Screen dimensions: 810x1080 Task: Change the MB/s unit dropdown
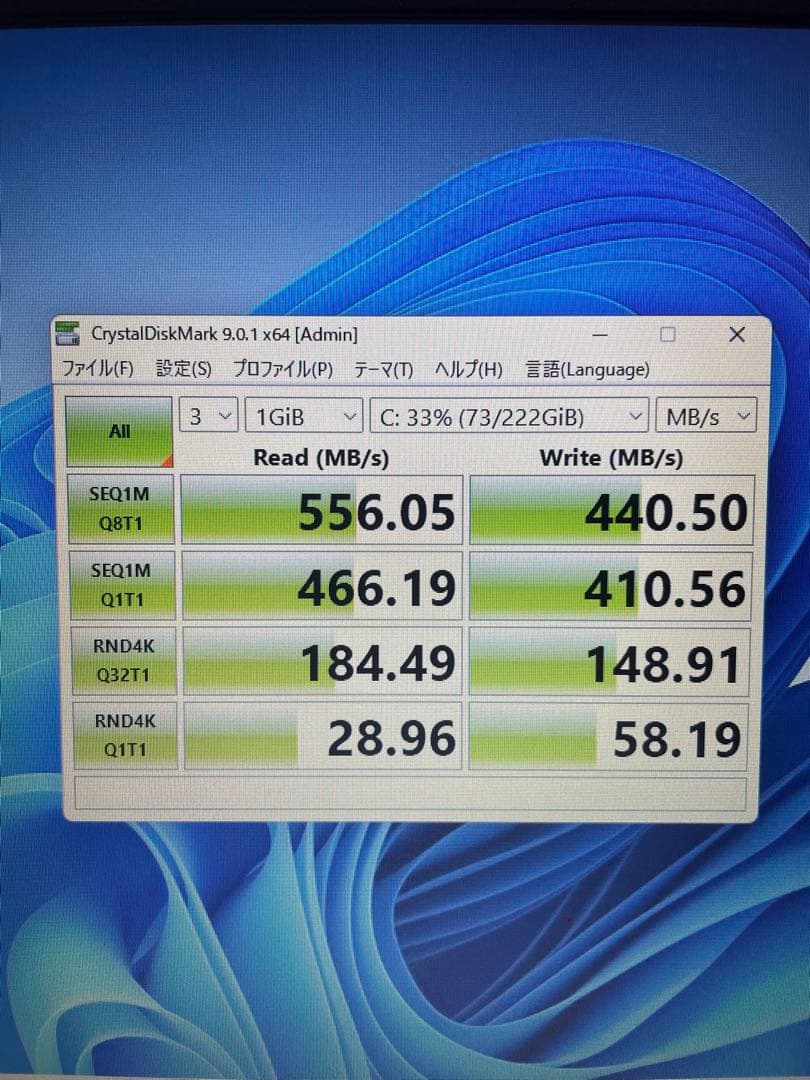pyautogui.click(x=706, y=417)
